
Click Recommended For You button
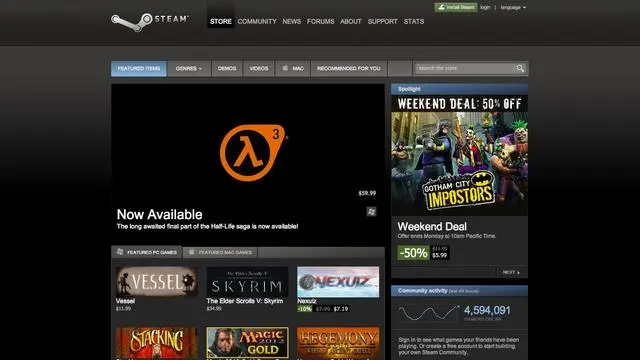click(349, 69)
